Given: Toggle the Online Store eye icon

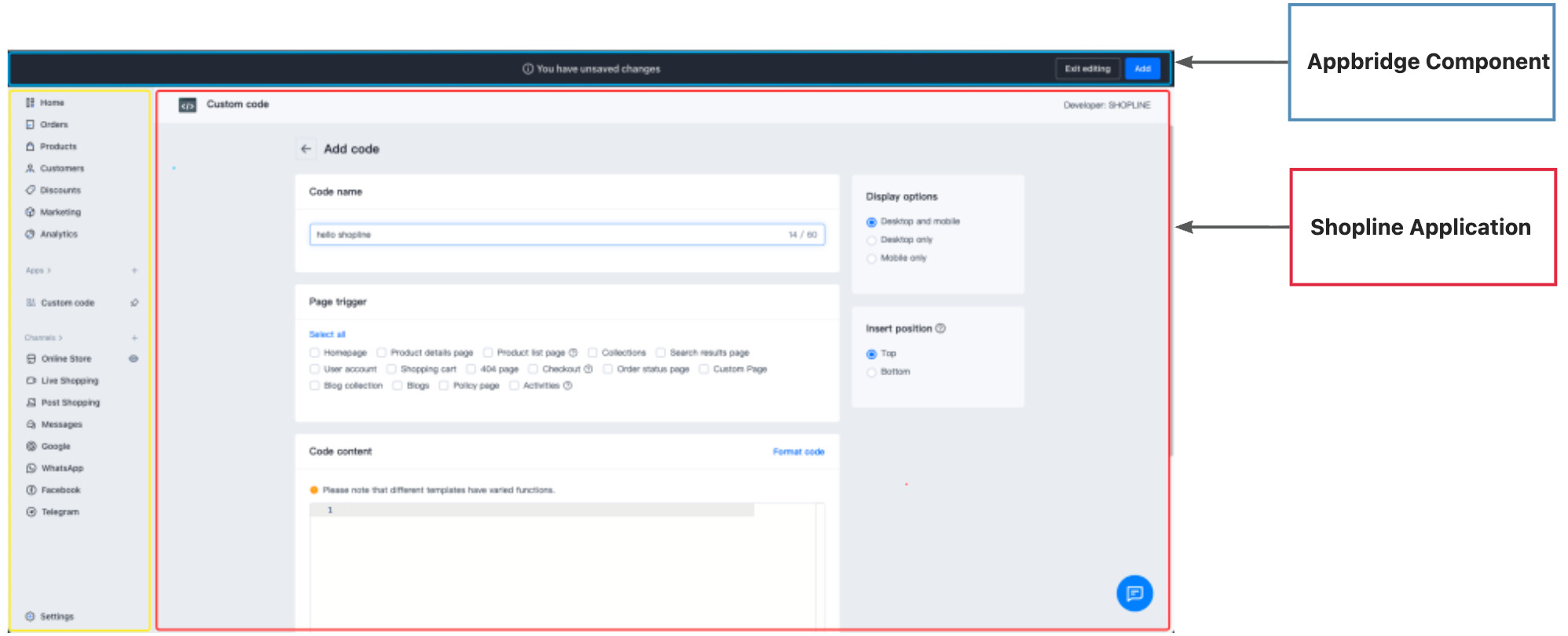Looking at the screenshot, I should 134,359.
